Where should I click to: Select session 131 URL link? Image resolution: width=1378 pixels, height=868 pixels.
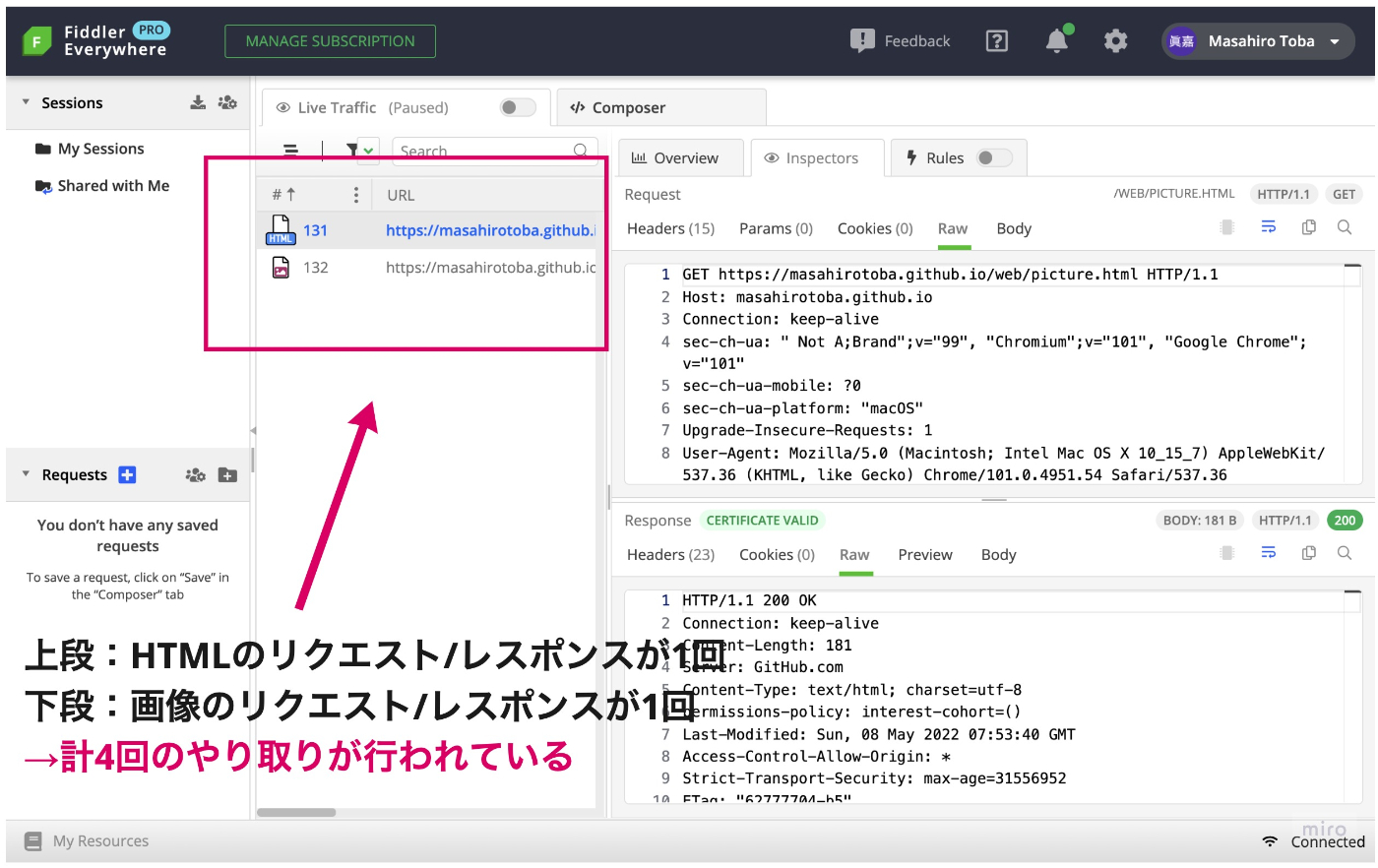490,230
